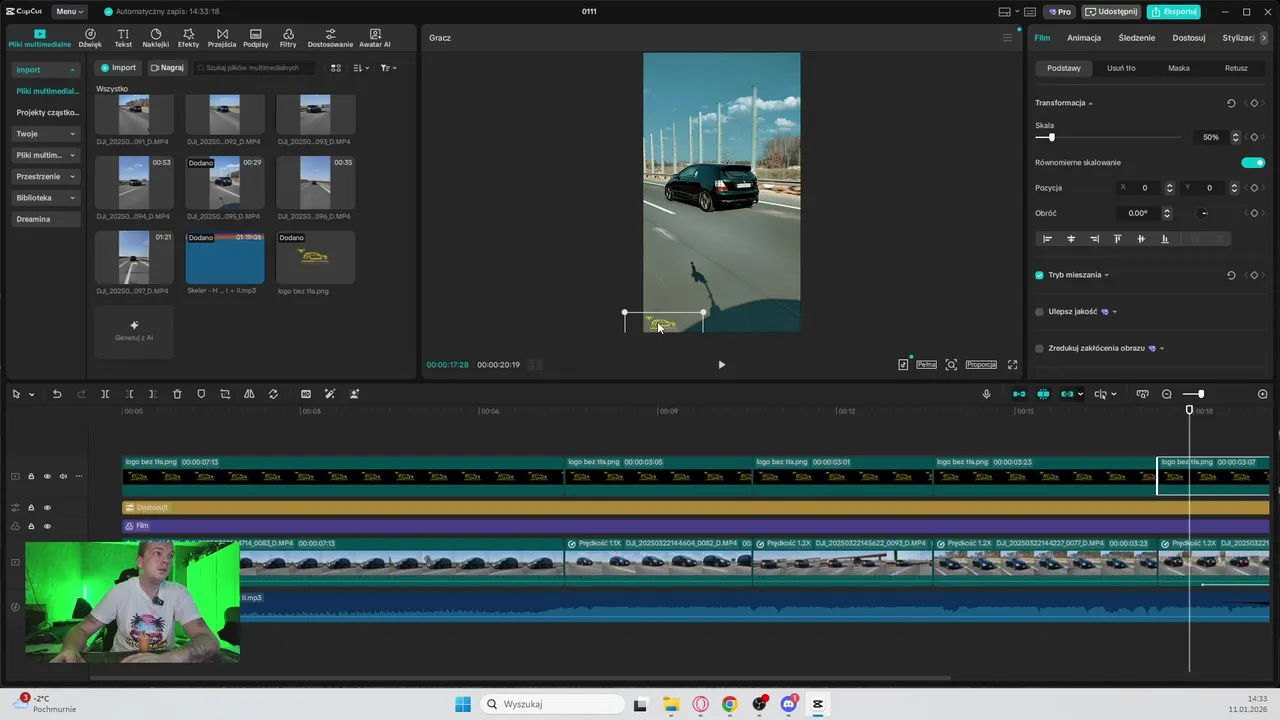Click the Skala slider handle

point(1051,137)
